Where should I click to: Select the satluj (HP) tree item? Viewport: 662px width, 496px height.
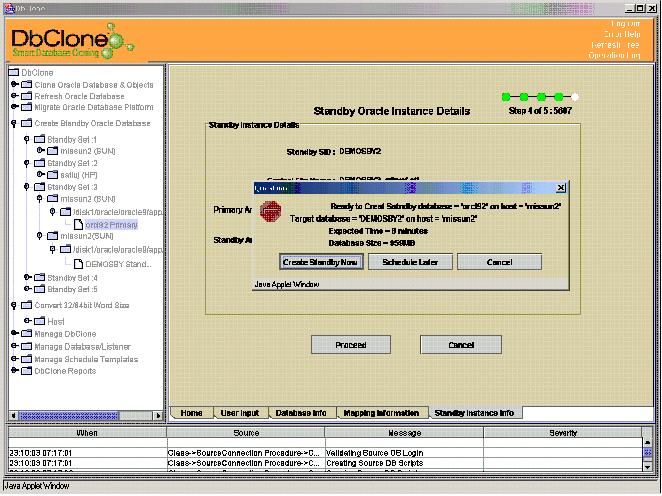click(x=79, y=175)
